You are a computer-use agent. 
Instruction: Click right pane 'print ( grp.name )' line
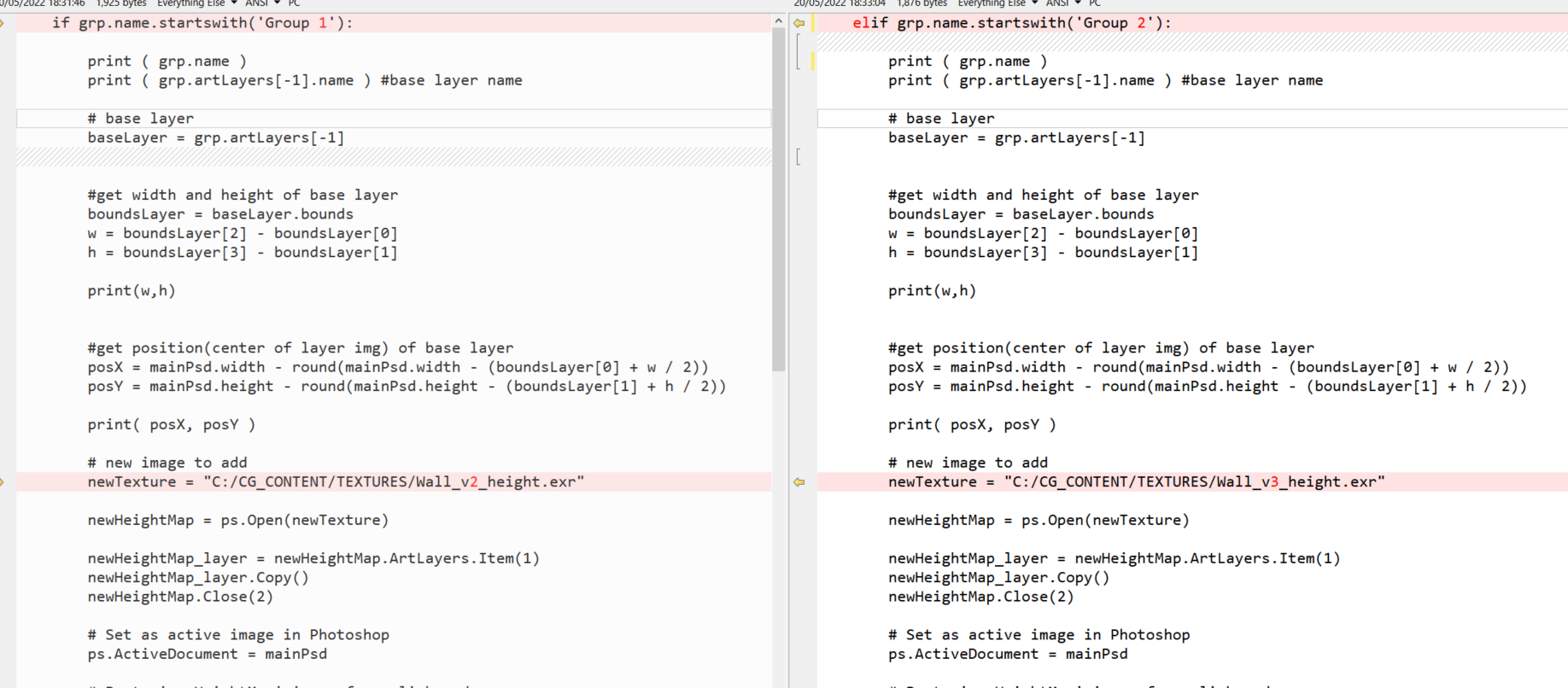[x=968, y=61]
